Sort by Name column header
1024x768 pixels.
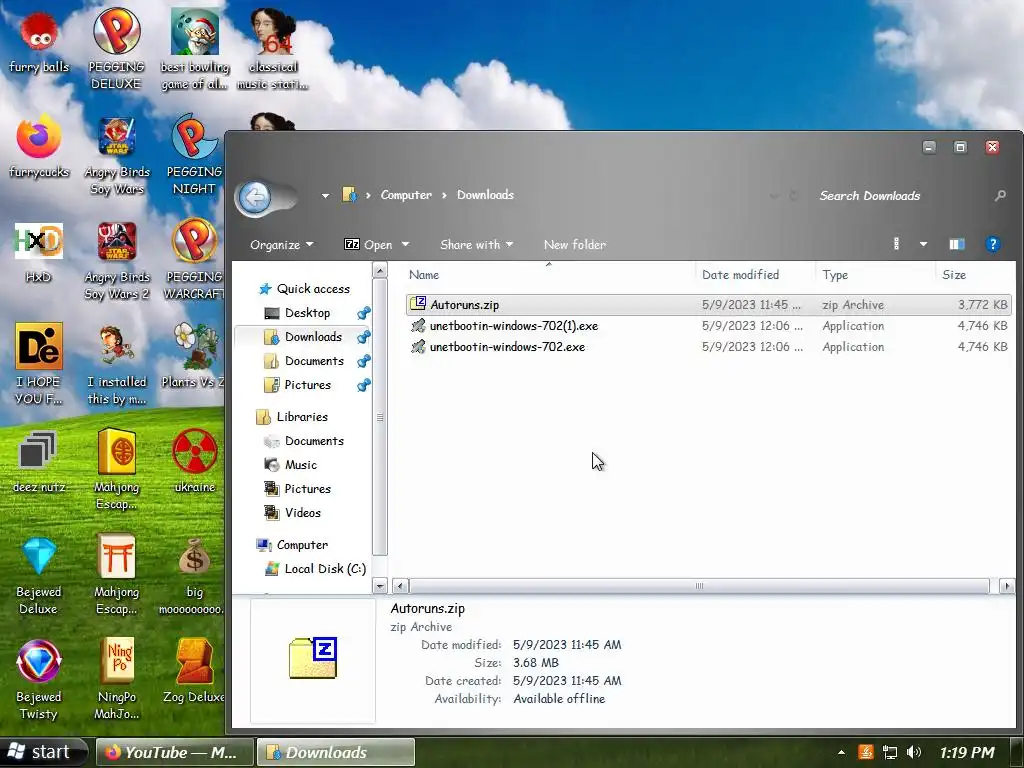(549, 275)
